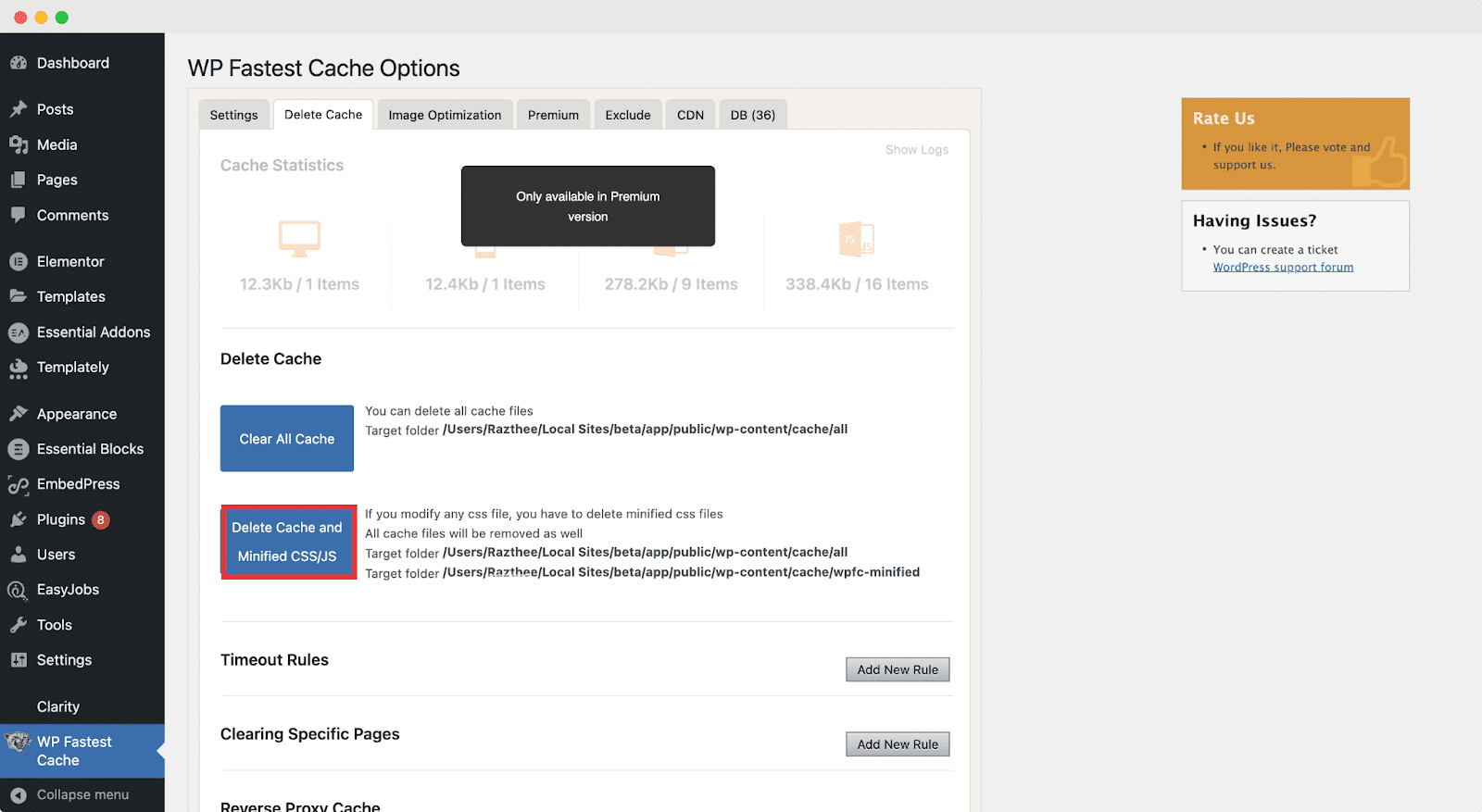
Task: Add New Rule for Clearing Specific Pages
Action: (x=898, y=744)
